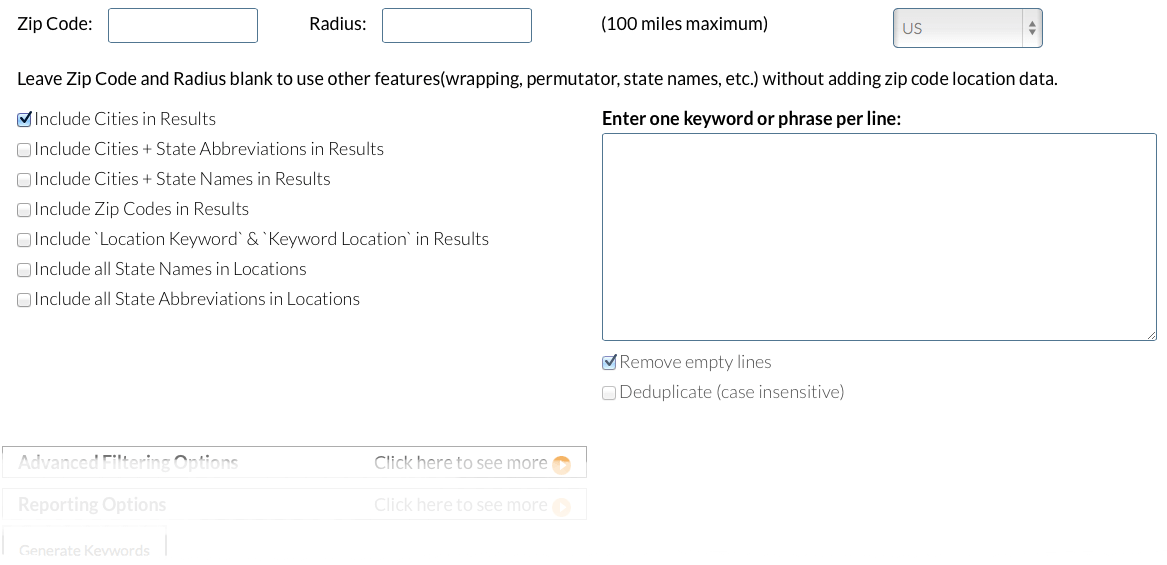Enable Include Cities + State Abbreviations in Results
The width and height of the screenshot is (1167, 565).
24,150
